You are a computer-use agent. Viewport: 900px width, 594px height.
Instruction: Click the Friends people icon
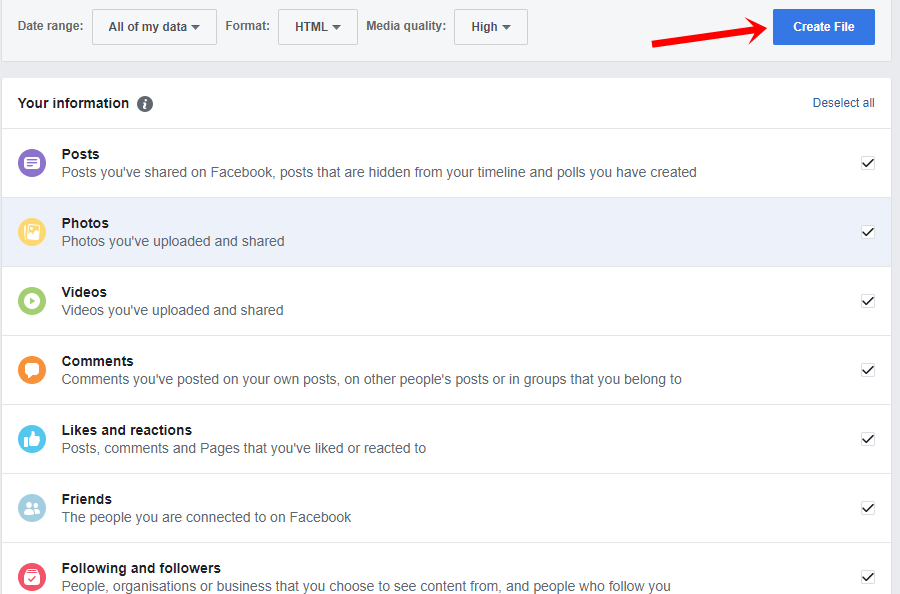[32, 508]
